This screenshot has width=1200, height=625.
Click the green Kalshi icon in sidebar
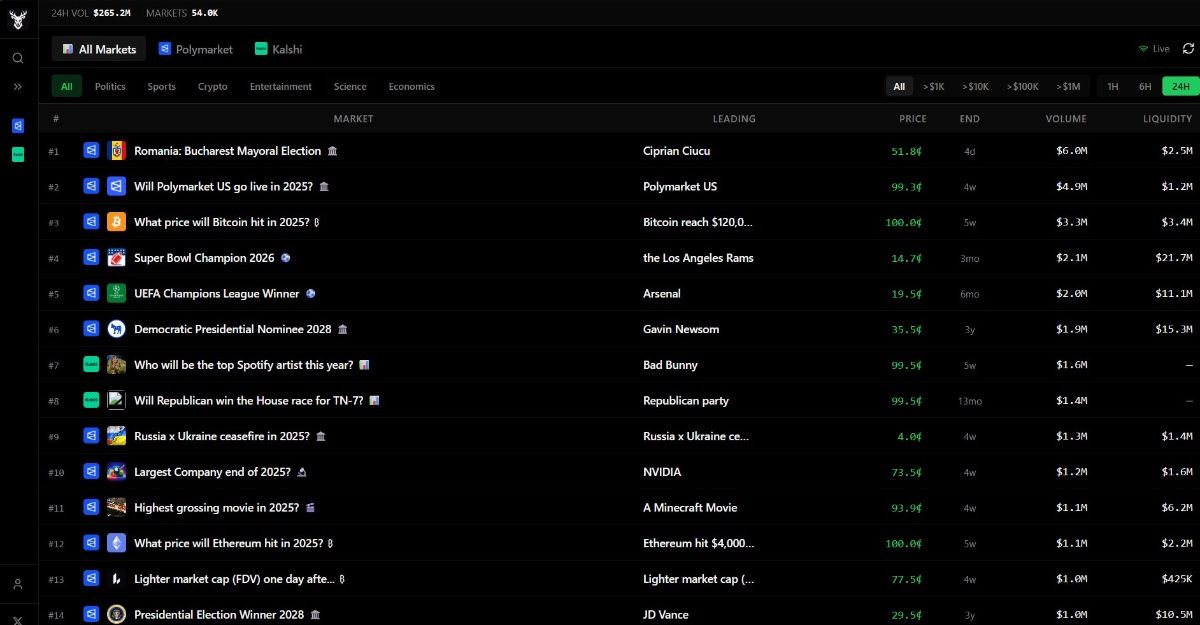[18, 155]
